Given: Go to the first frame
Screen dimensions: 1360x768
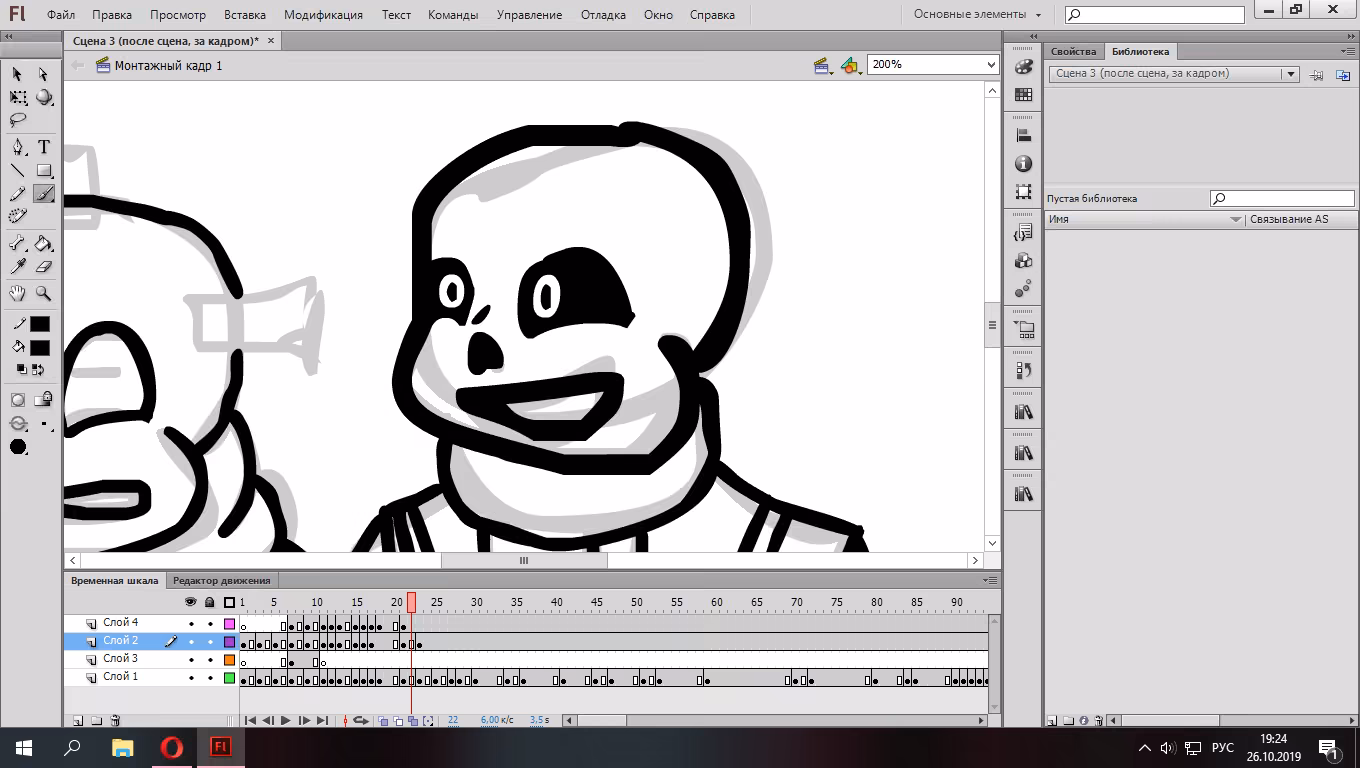Looking at the screenshot, I should [x=250, y=720].
